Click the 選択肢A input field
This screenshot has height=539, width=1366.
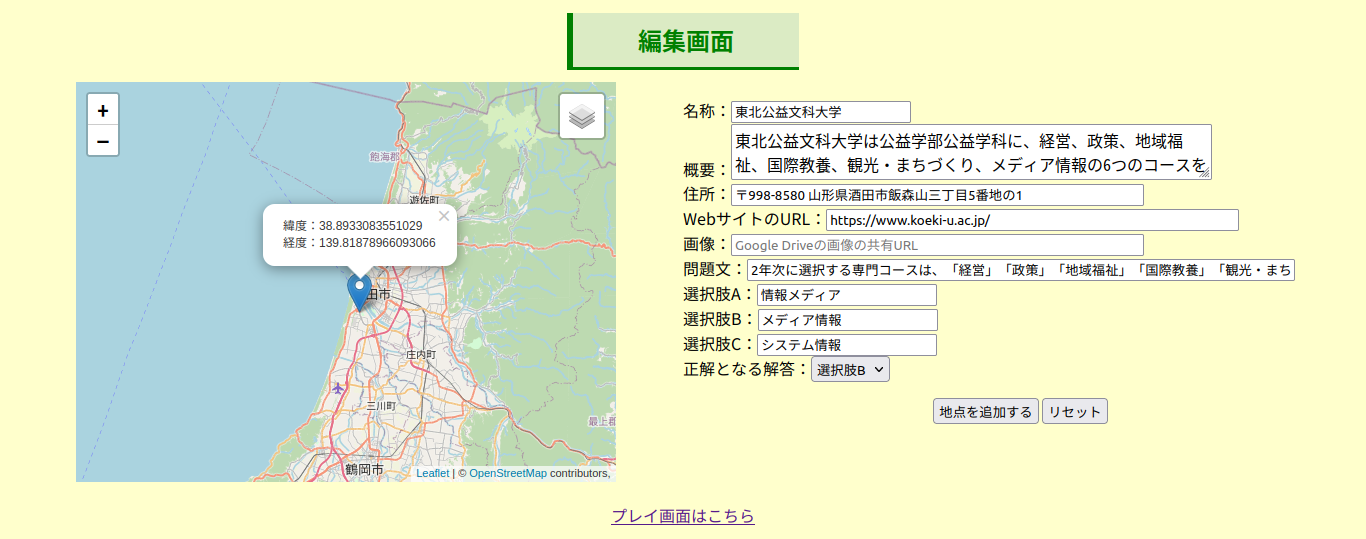(846, 295)
